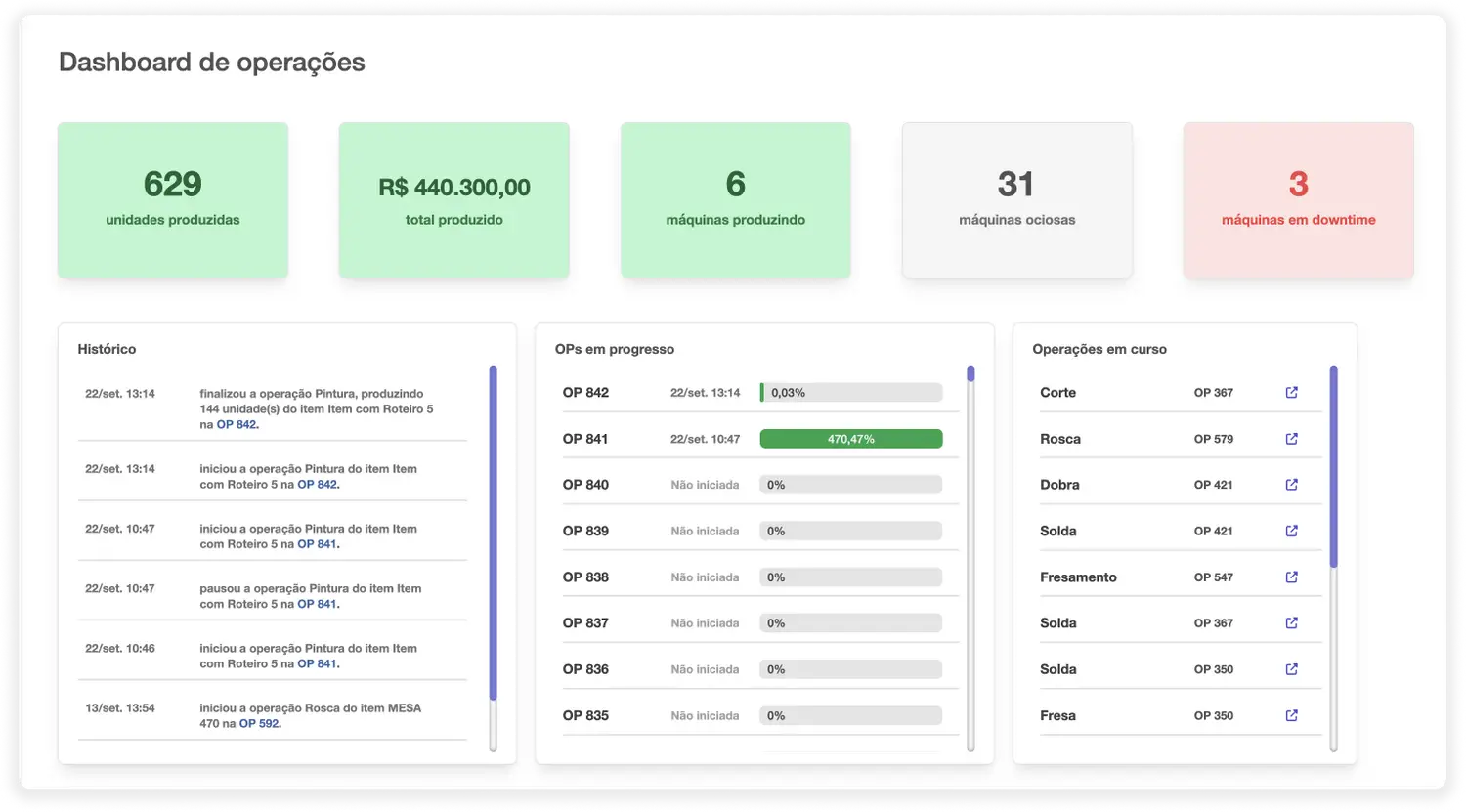Viewport: 1466px width, 812px height.
Task: Click the open icon beside Rosca OP 579
Action: pos(1291,439)
